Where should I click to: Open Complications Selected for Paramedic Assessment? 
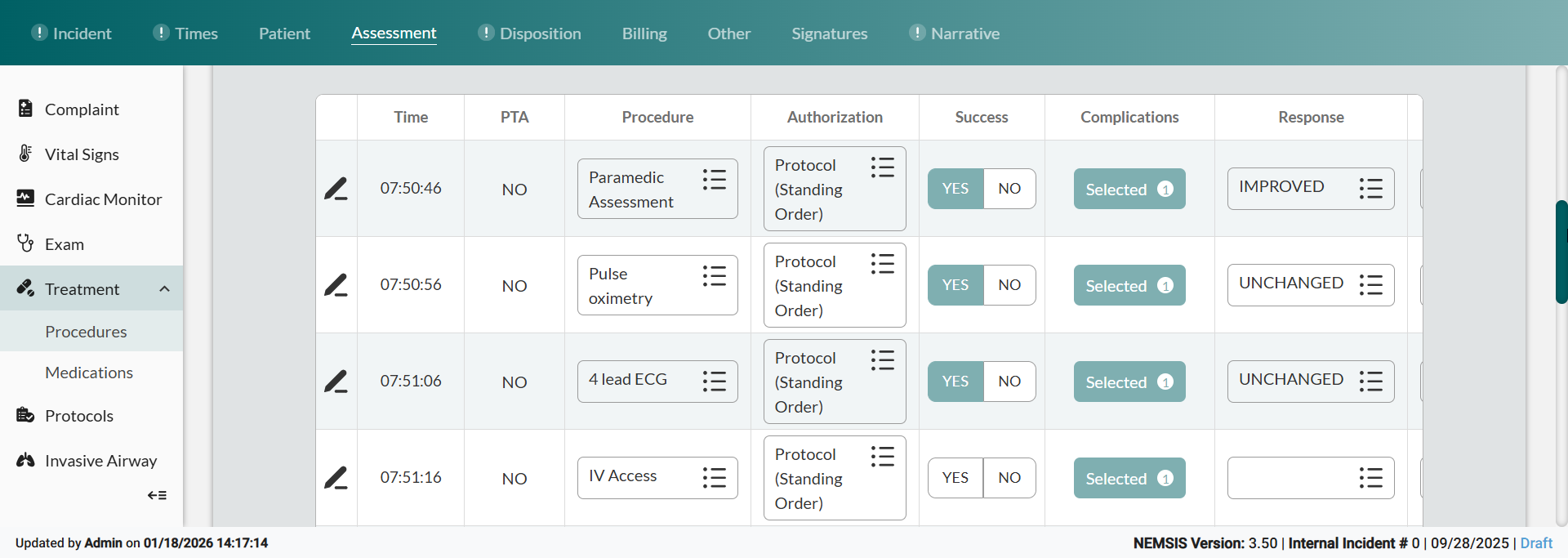(1129, 189)
